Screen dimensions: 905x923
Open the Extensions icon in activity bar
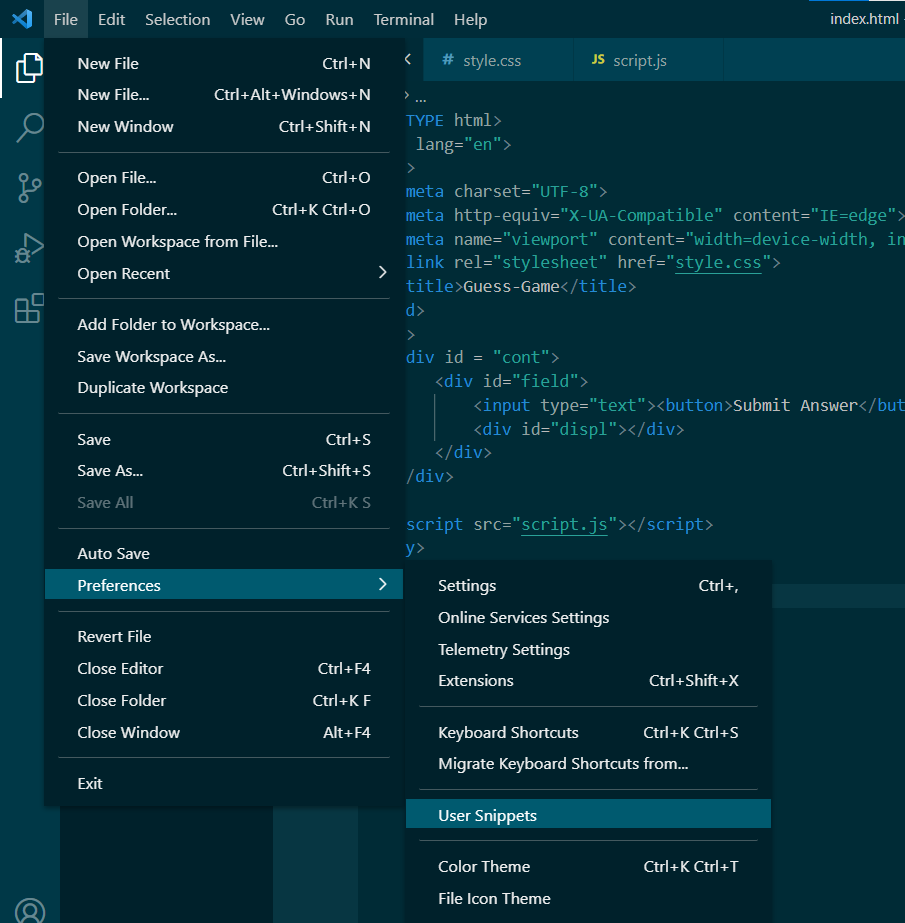pyautogui.click(x=29, y=308)
